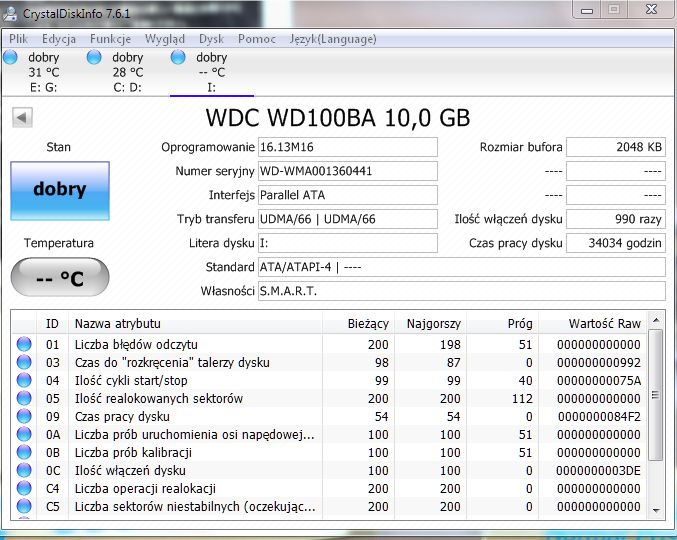The width and height of the screenshot is (677, 540).
Task: Click blue status orb for disk C: D:
Action: 94,57
